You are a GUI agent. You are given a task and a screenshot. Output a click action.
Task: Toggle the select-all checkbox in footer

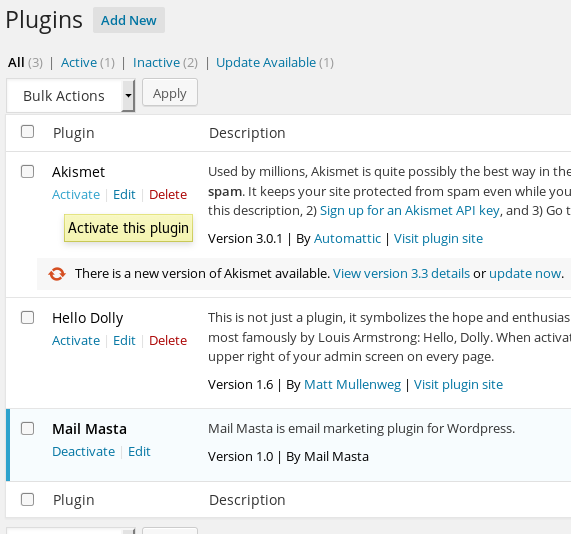pyautogui.click(x=27, y=499)
